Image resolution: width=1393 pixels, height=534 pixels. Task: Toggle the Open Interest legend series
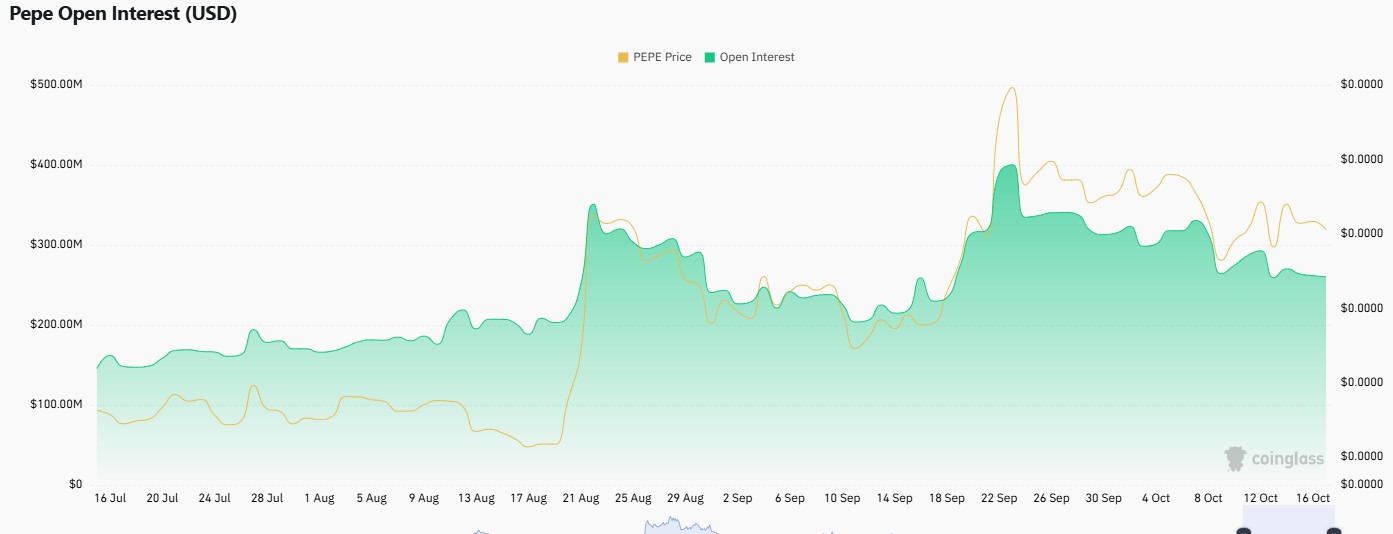[x=749, y=57]
